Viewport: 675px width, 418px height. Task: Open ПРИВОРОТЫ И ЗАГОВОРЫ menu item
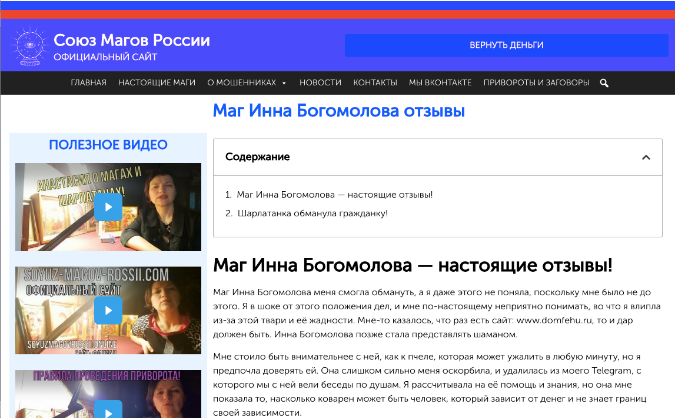click(536, 83)
